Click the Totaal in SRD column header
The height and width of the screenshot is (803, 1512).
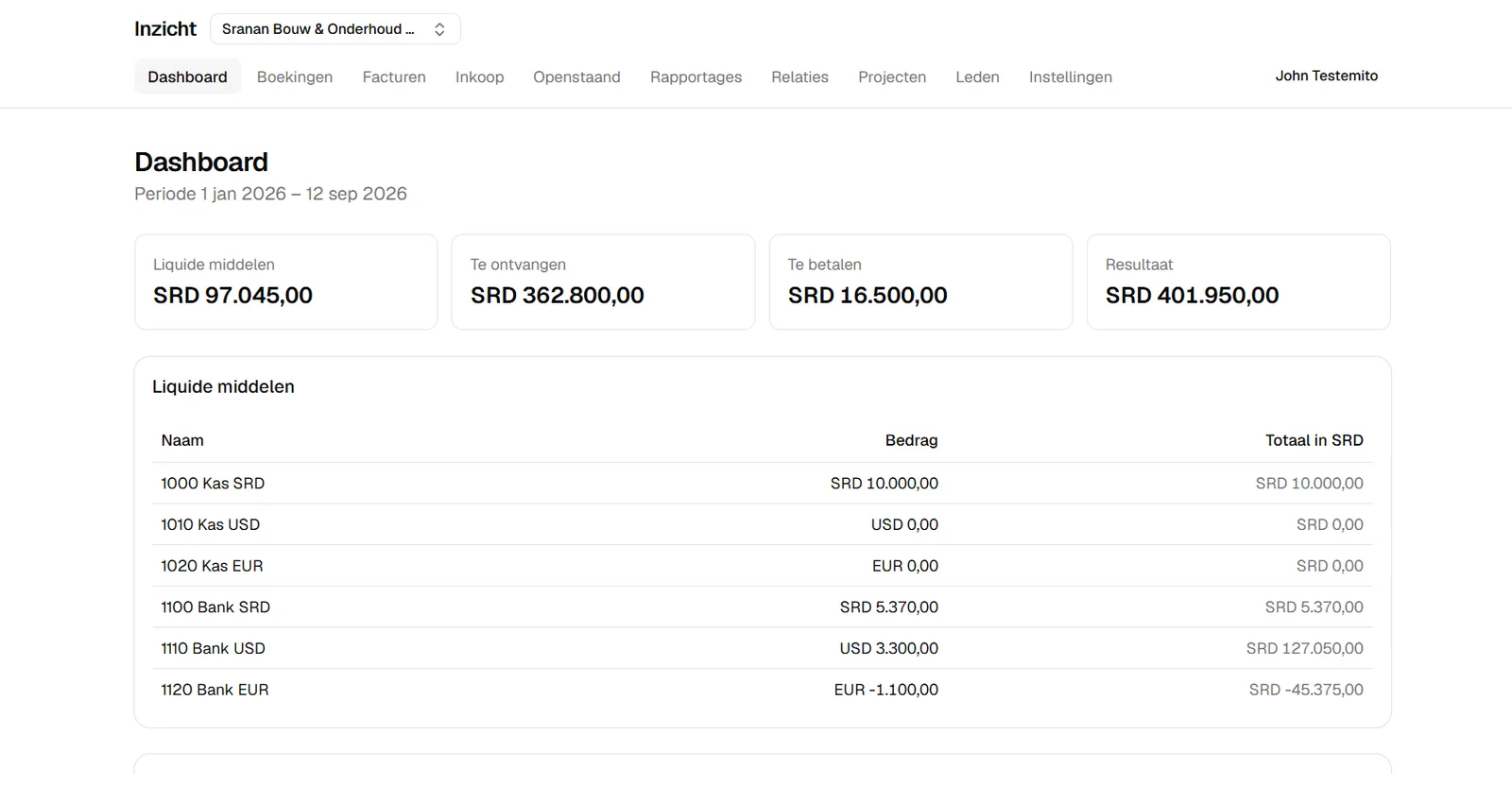point(1314,440)
